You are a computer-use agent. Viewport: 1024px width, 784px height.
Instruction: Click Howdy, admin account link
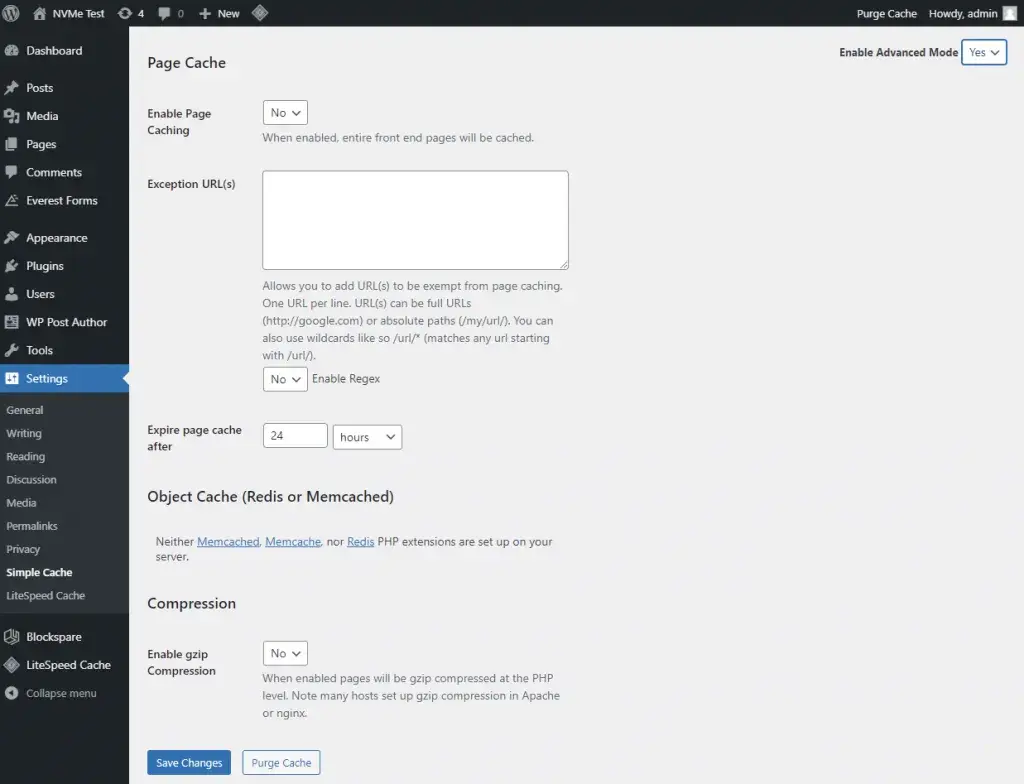point(963,13)
